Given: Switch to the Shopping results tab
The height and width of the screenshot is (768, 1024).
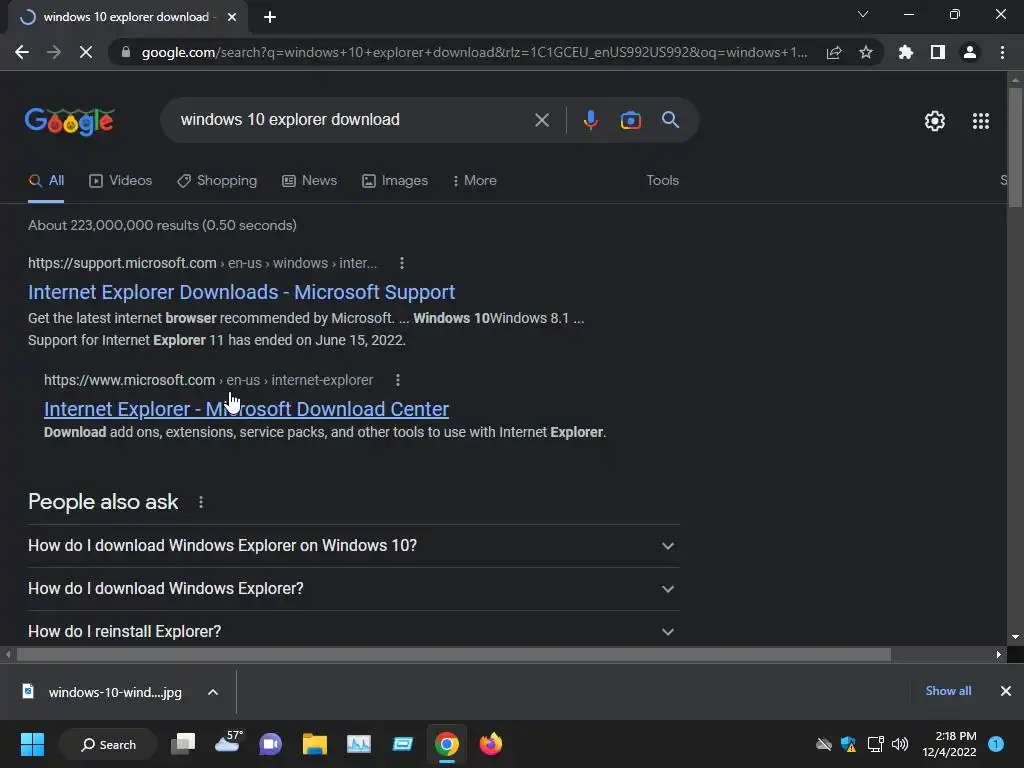Looking at the screenshot, I should point(217,181).
